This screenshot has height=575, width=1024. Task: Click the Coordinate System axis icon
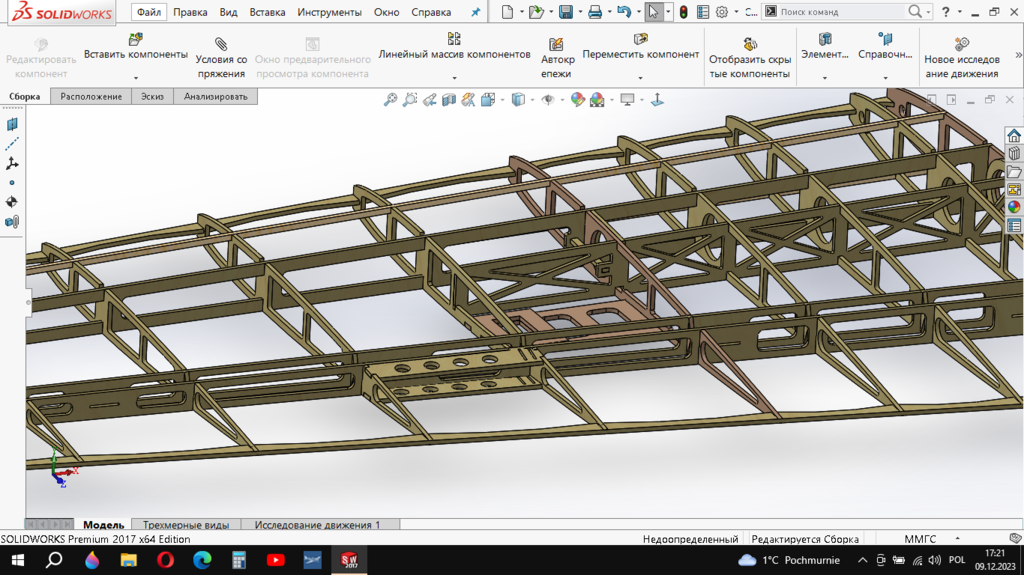pyautogui.click(x=12, y=163)
